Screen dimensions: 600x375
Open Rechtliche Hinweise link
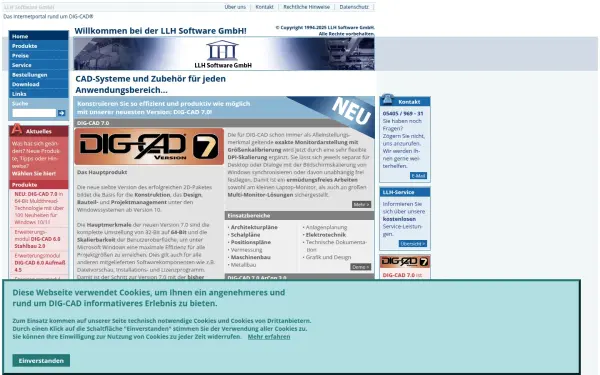click(307, 7)
